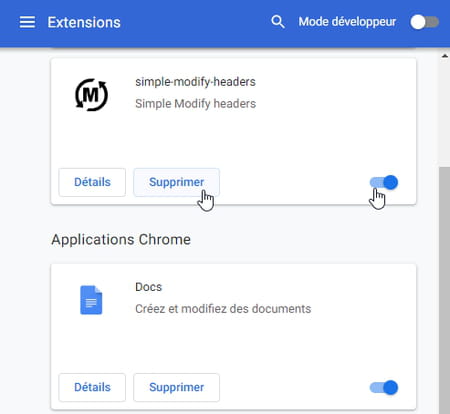Remove simple-modify-headers with Supprimer
Screen dimensions: 450x414
tap(176, 182)
